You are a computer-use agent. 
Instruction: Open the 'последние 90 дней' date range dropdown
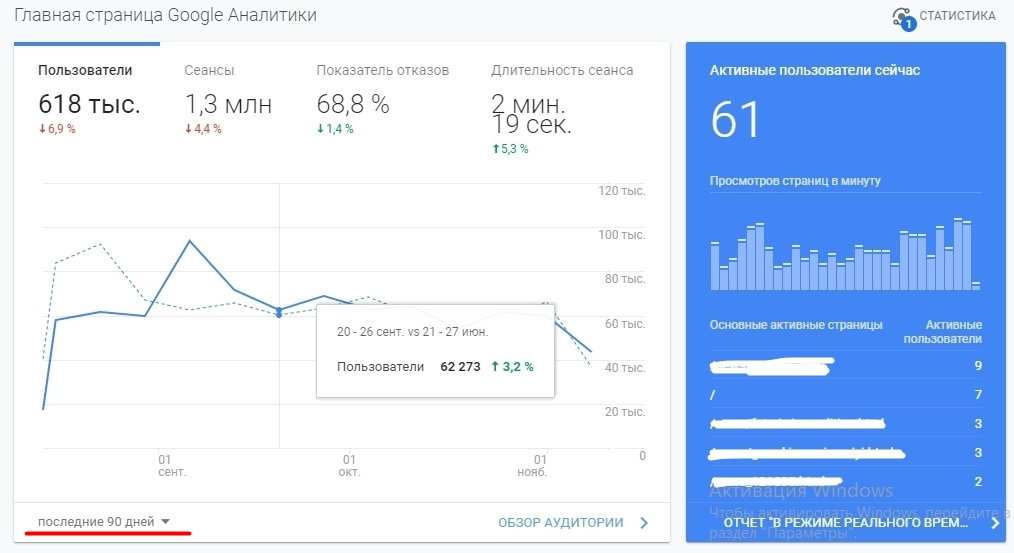[103, 521]
